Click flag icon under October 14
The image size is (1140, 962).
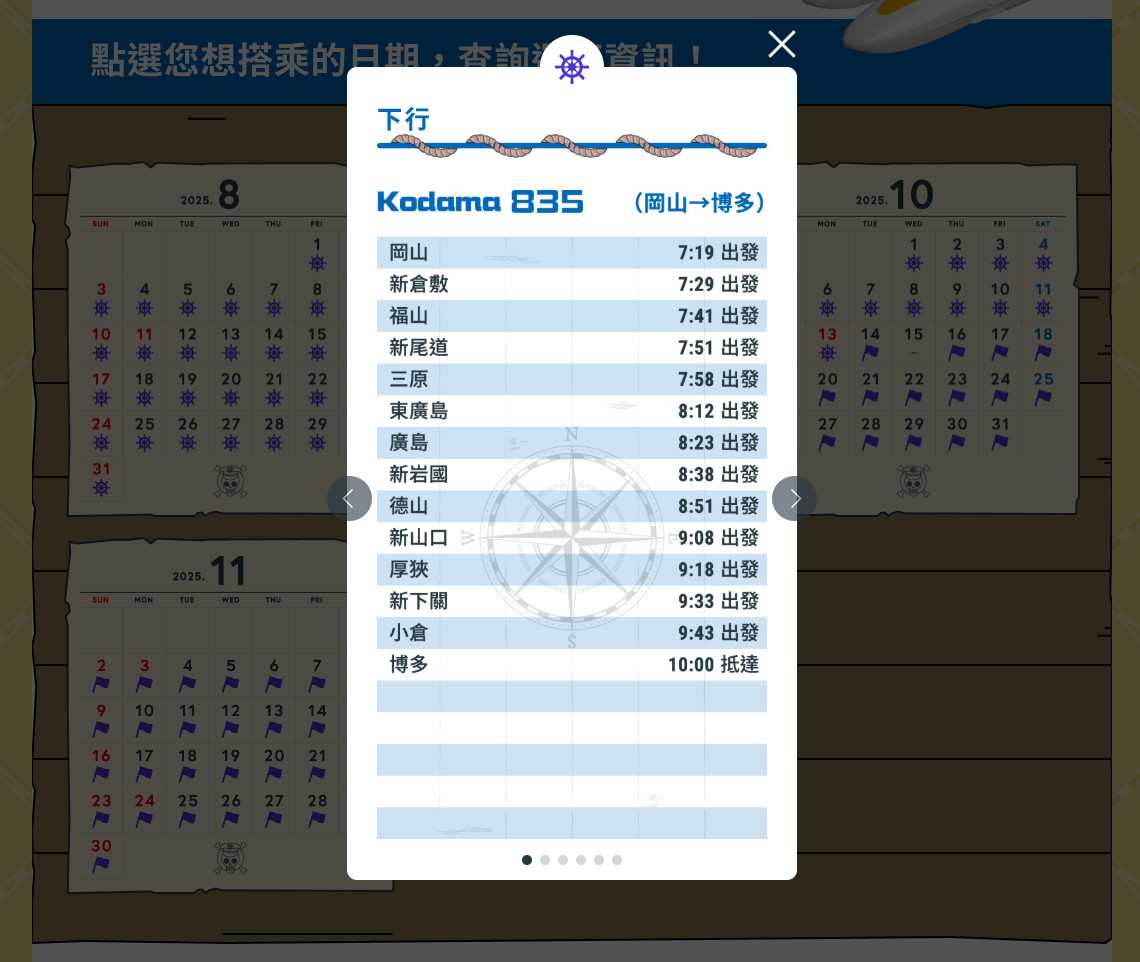pos(870,353)
